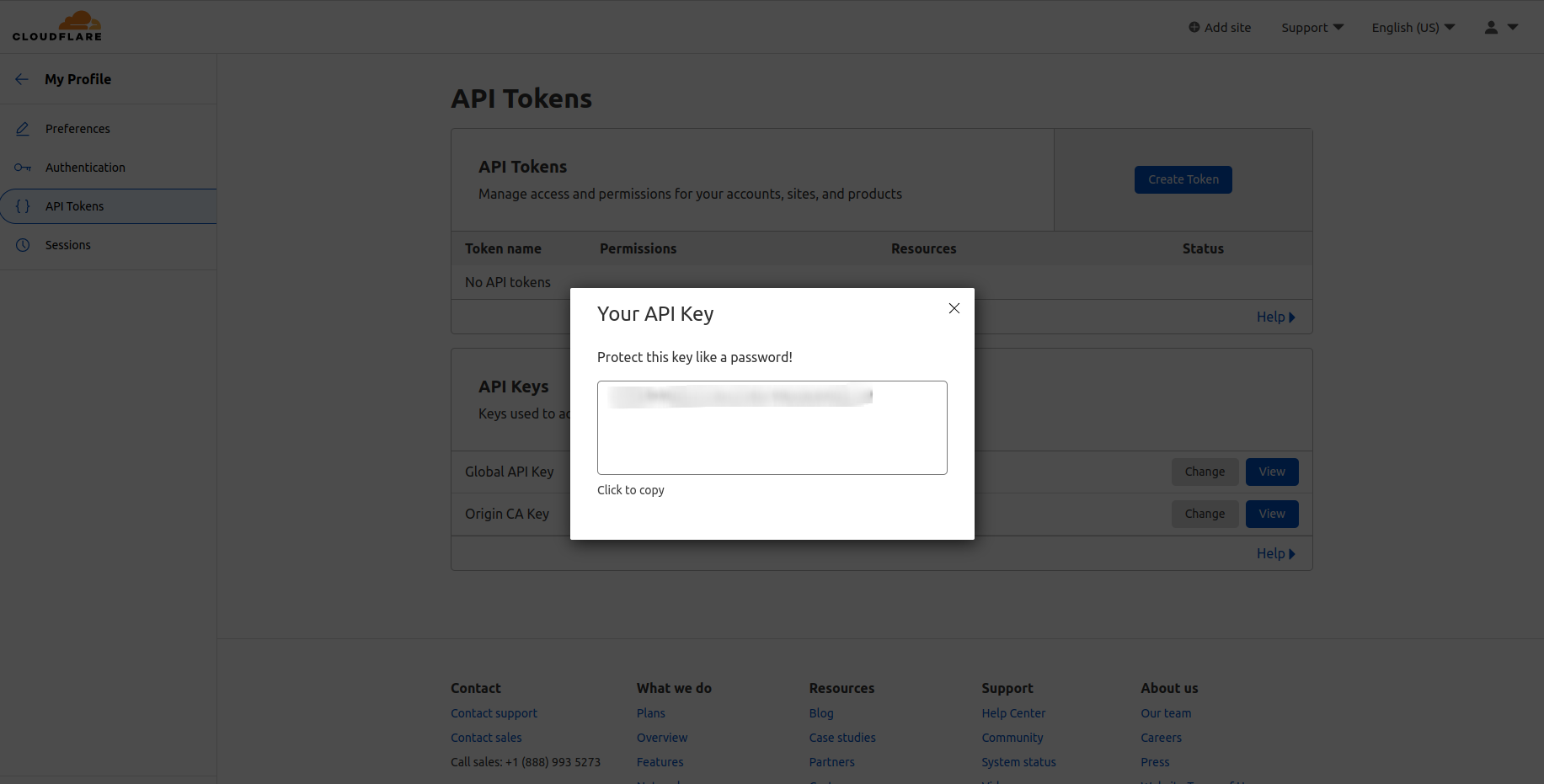Go to Authentication in the sidebar
Viewport: 1544px width, 784px height.
click(85, 168)
